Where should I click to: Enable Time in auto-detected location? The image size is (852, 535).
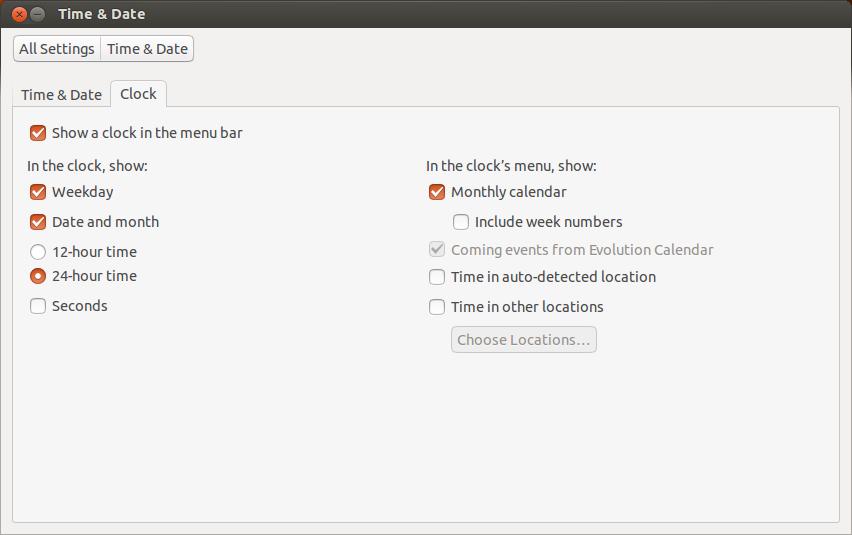point(437,277)
